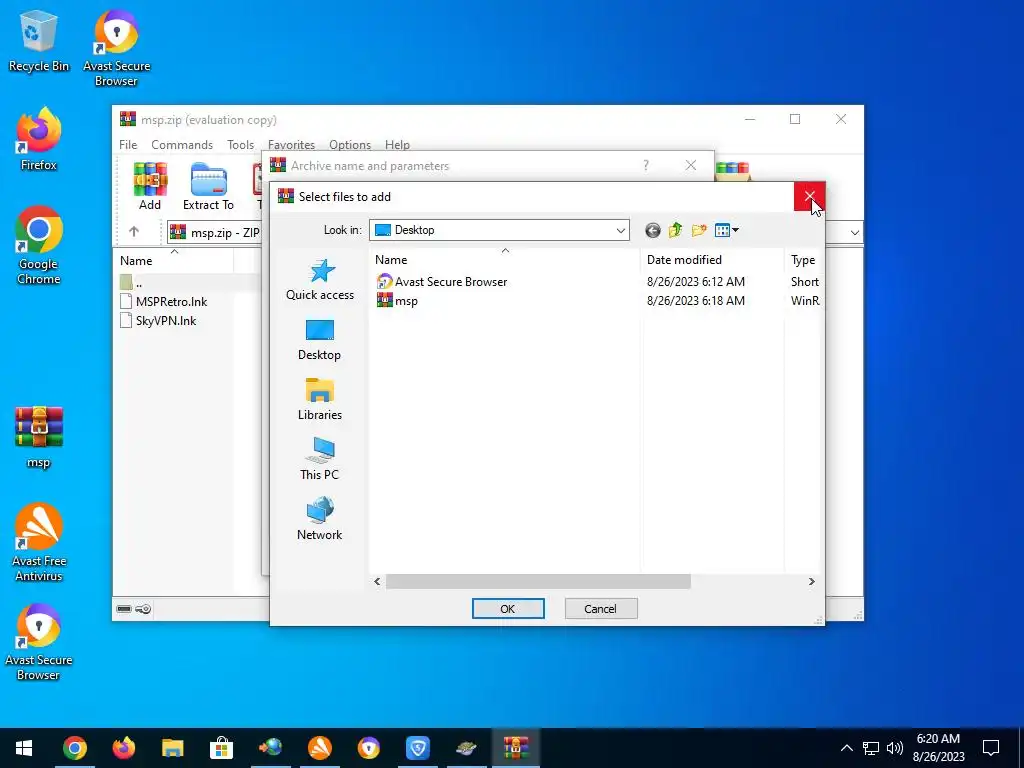Viewport: 1024px width, 768px height.
Task: Open volume control in system tray
Action: click(895, 748)
